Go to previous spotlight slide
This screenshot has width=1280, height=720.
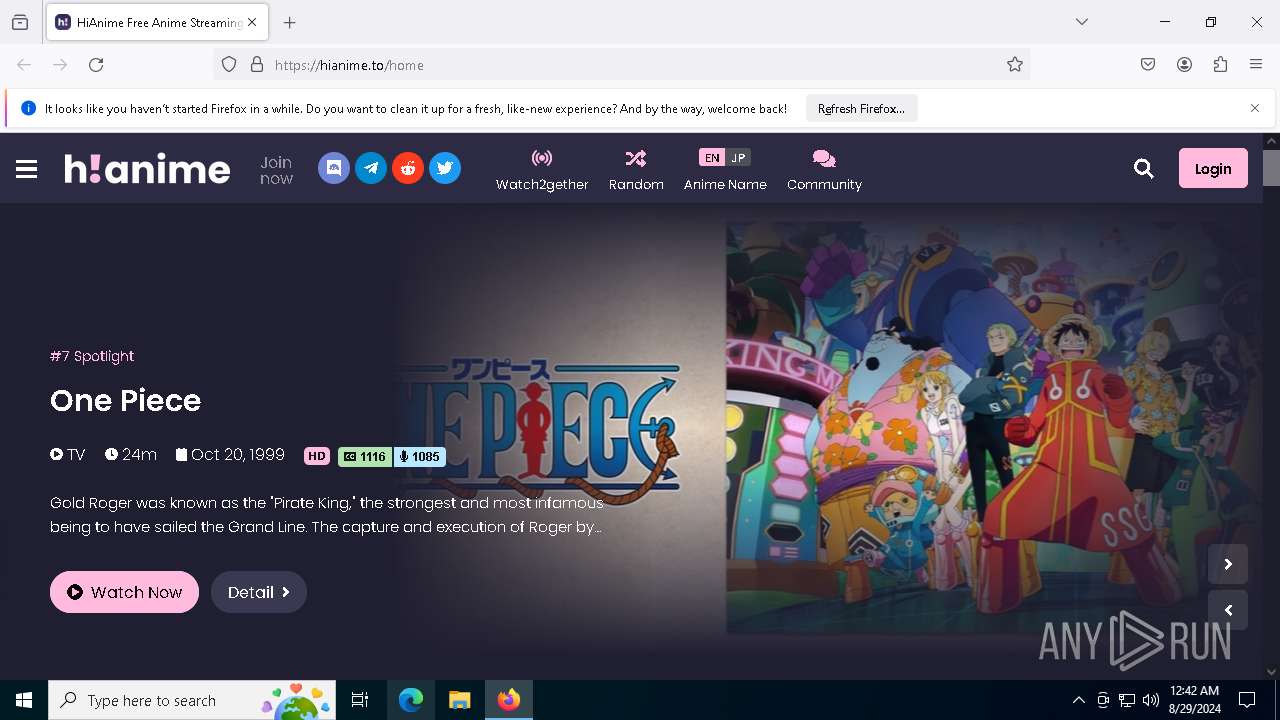(1228, 610)
